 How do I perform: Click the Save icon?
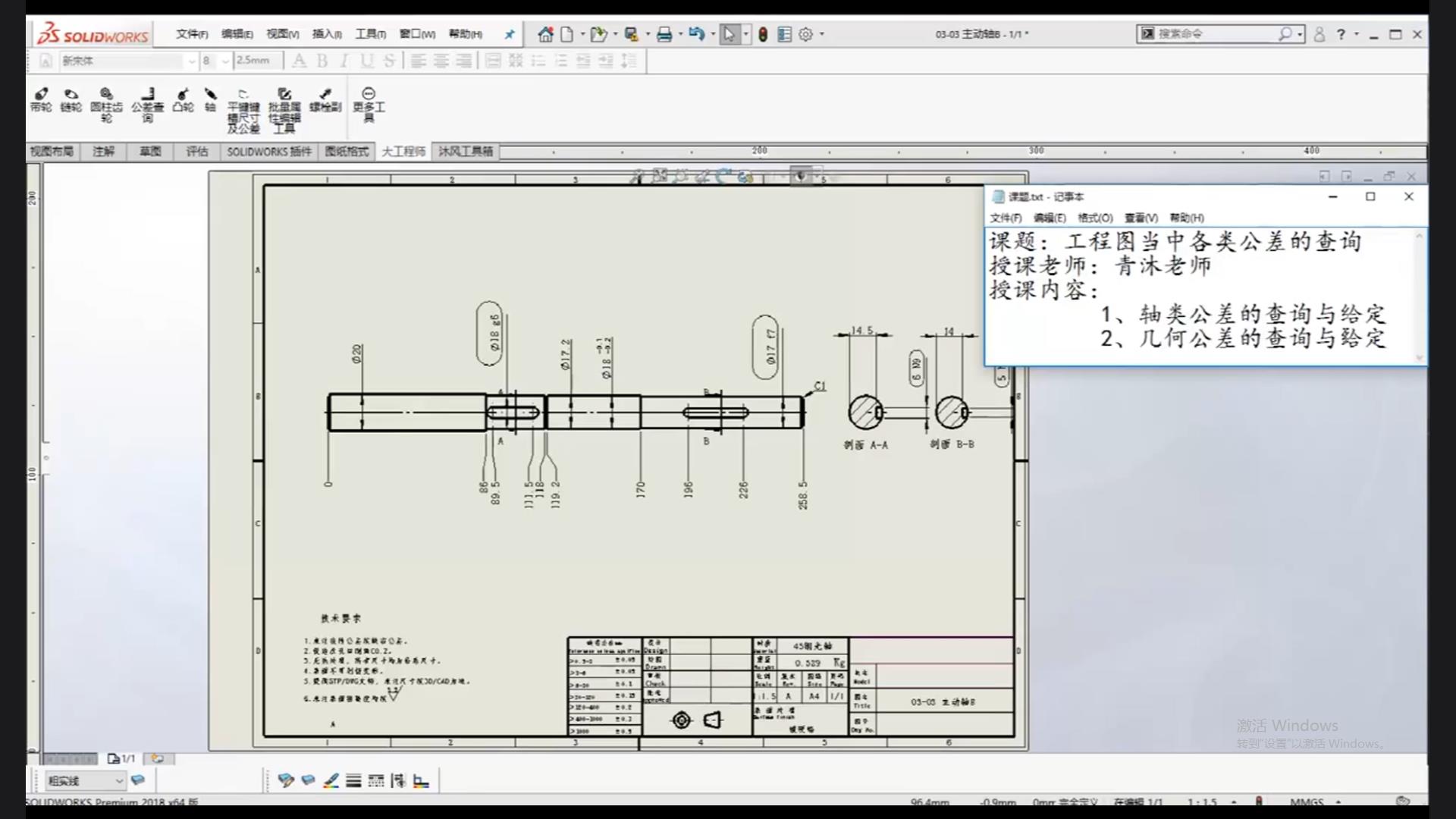[631, 34]
